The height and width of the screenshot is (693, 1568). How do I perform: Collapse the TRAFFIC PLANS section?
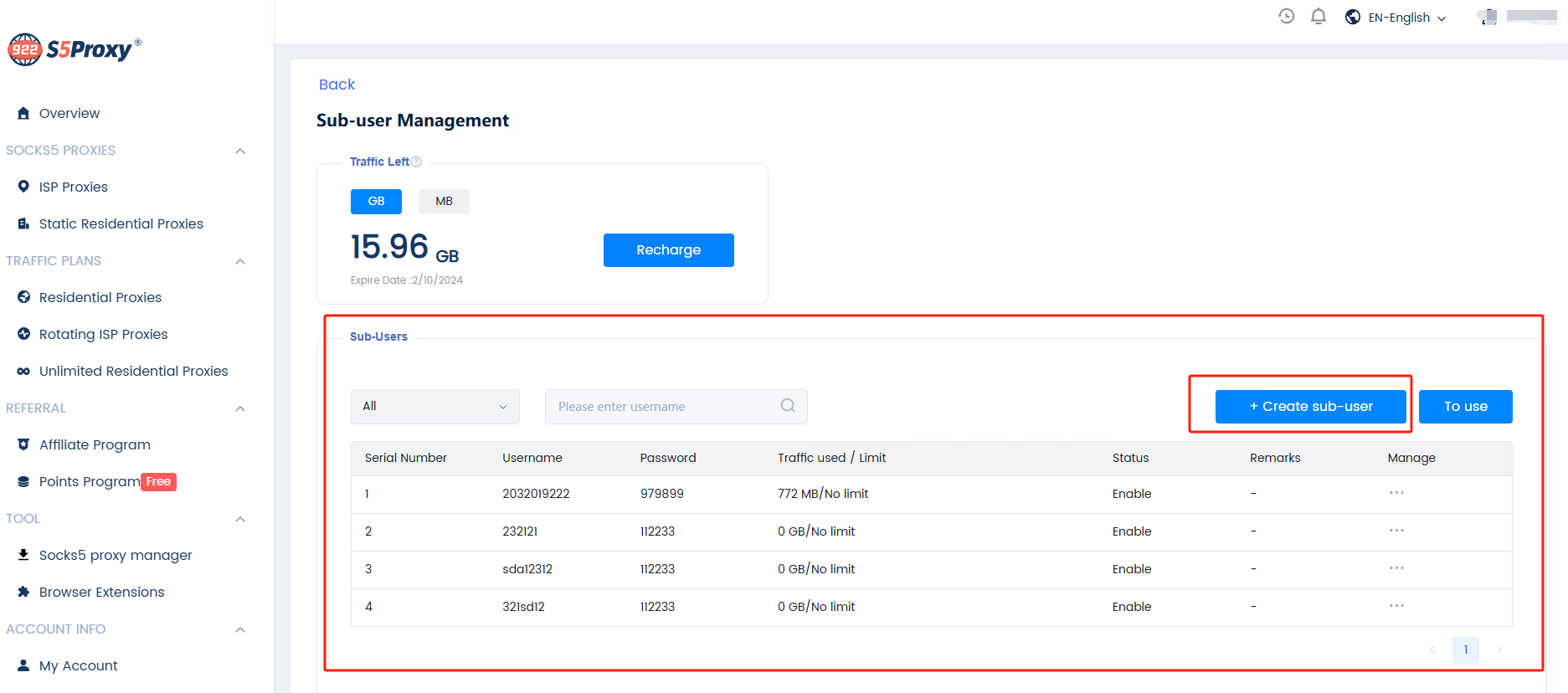(240, 261)
